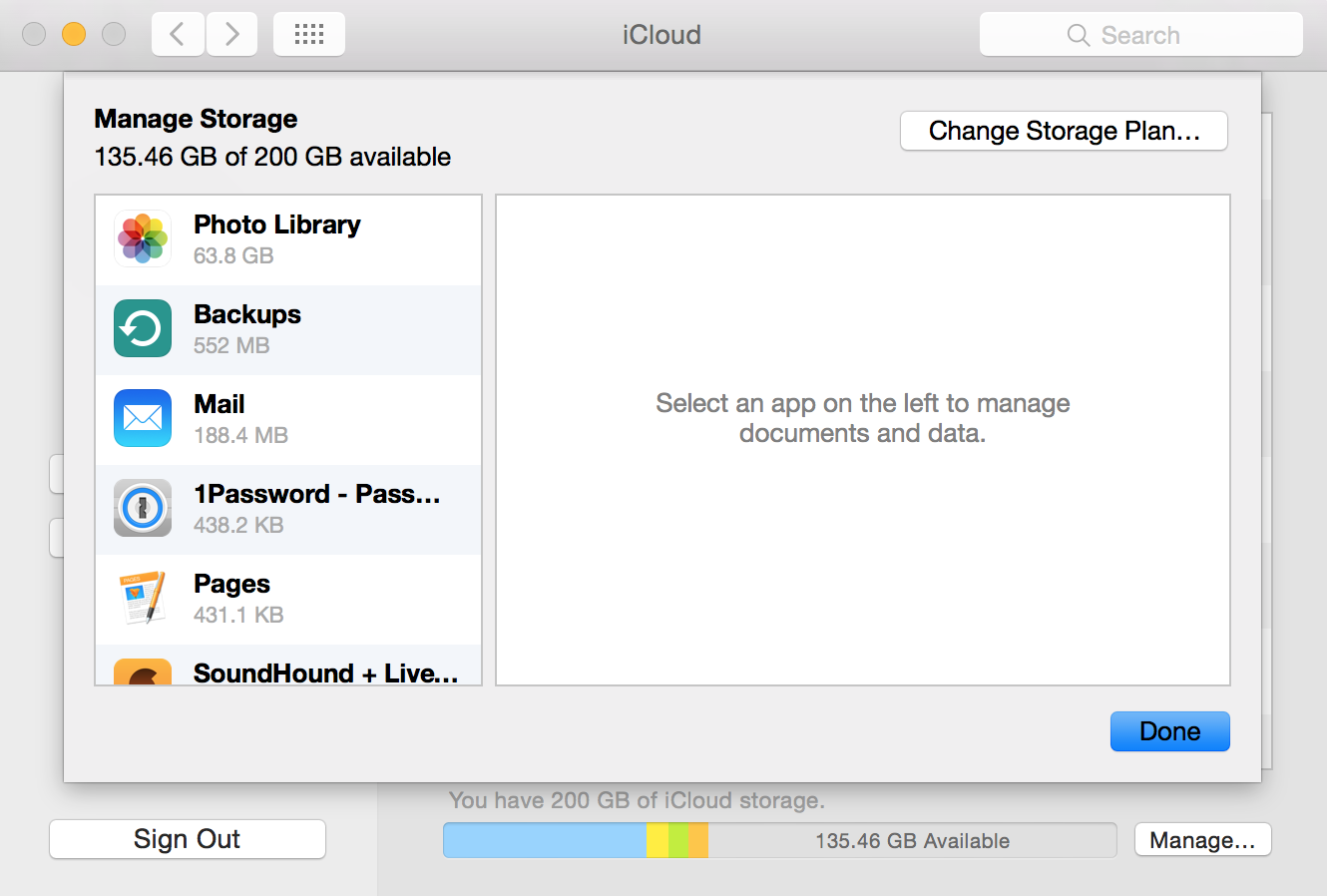Select the SoundHound + Live… label
The height and width of the screenshot is (896, 1327).
tap(325, 672)
